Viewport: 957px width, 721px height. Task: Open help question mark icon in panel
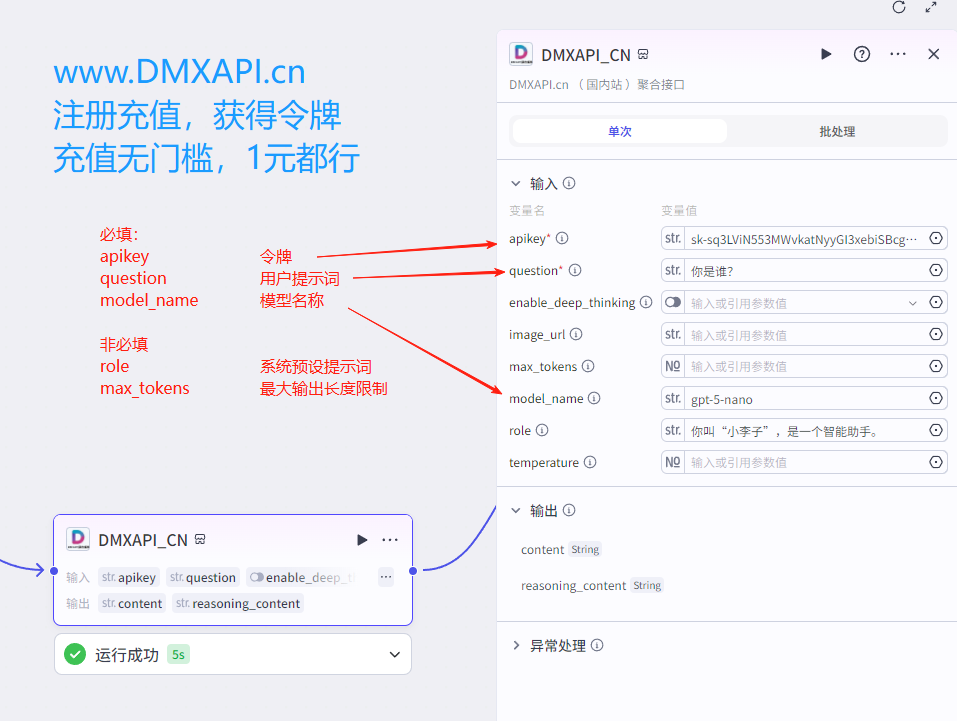(x=862, y=54)
